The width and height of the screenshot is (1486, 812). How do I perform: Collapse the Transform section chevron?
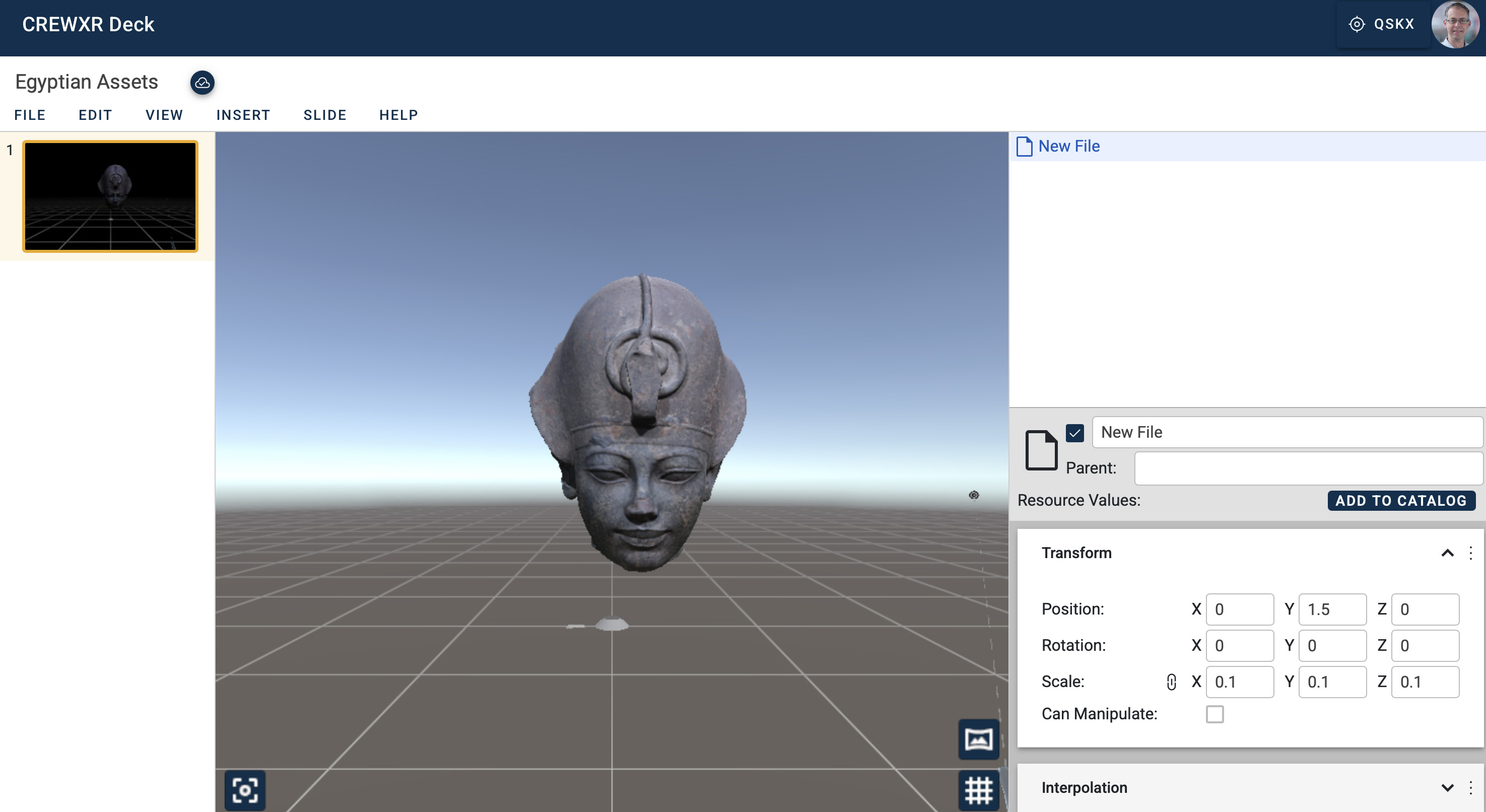coord(1447,553)
